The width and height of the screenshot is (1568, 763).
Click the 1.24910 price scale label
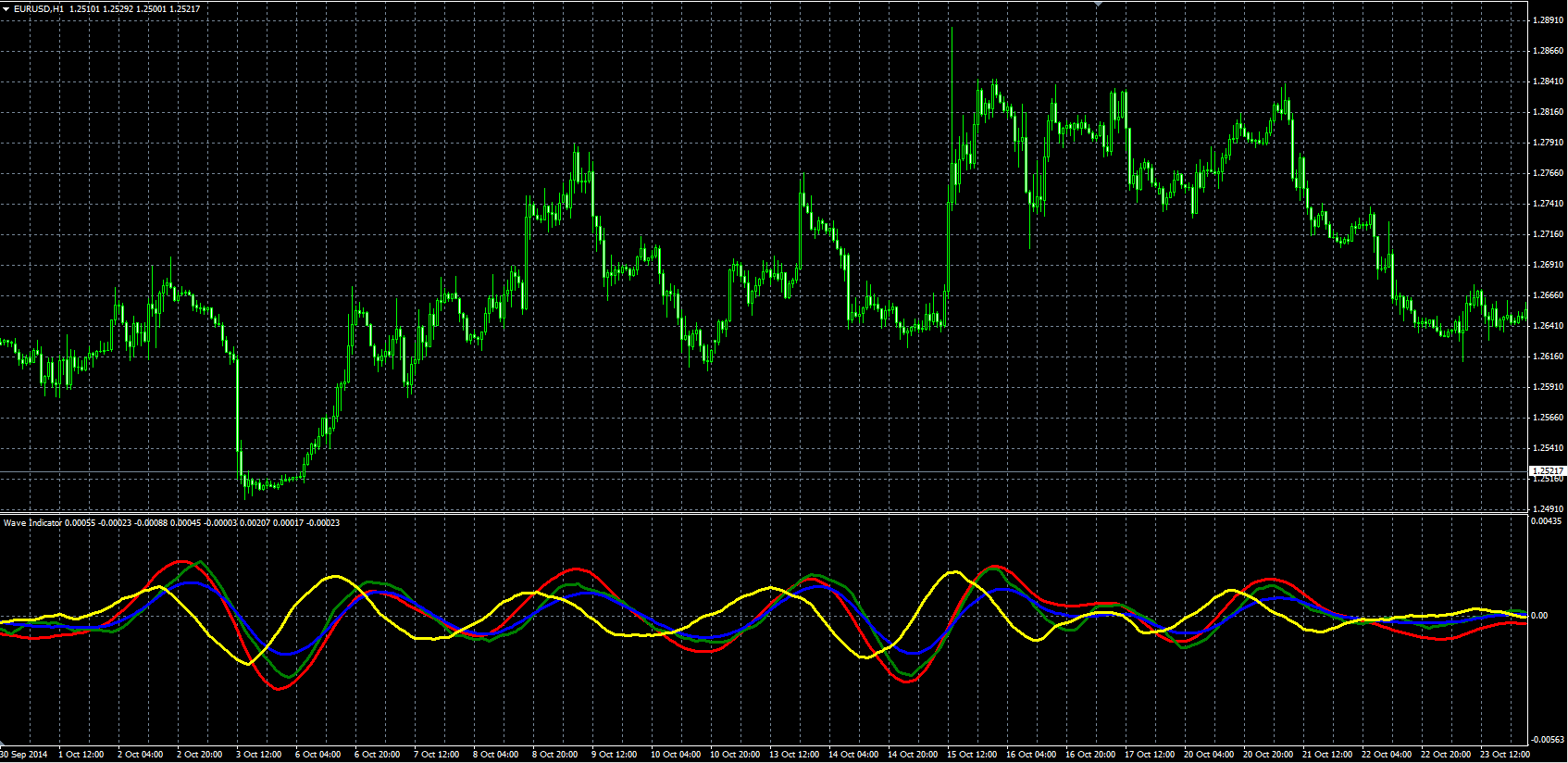click(1548, 509)
